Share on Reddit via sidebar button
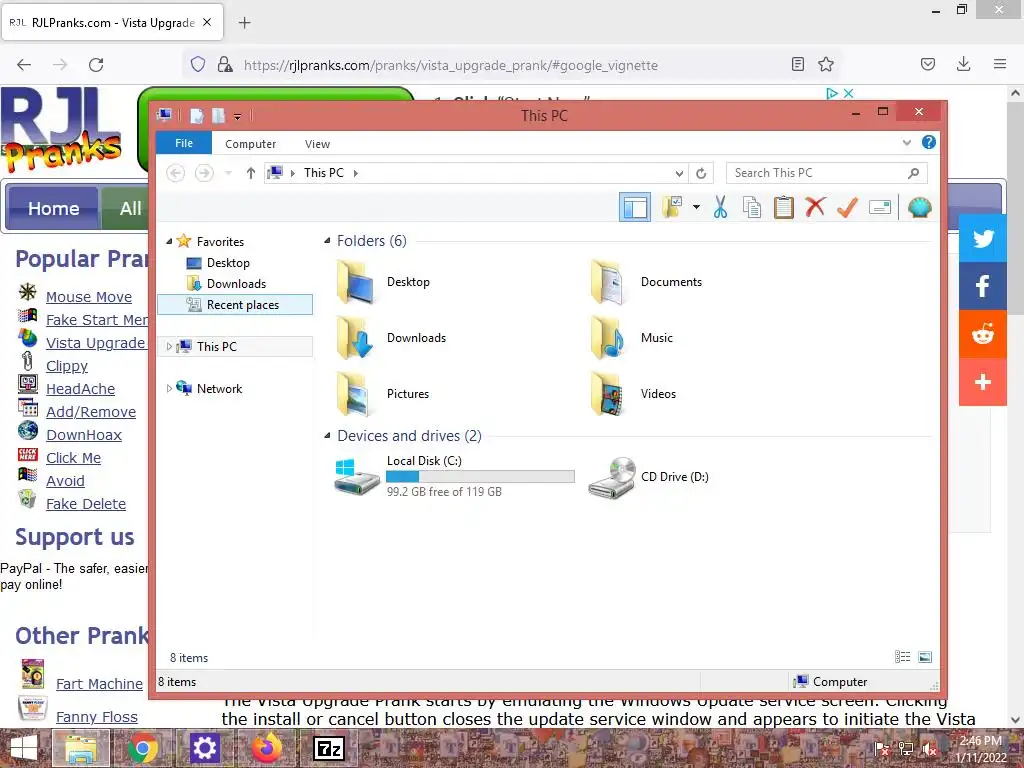 (983, 334)
